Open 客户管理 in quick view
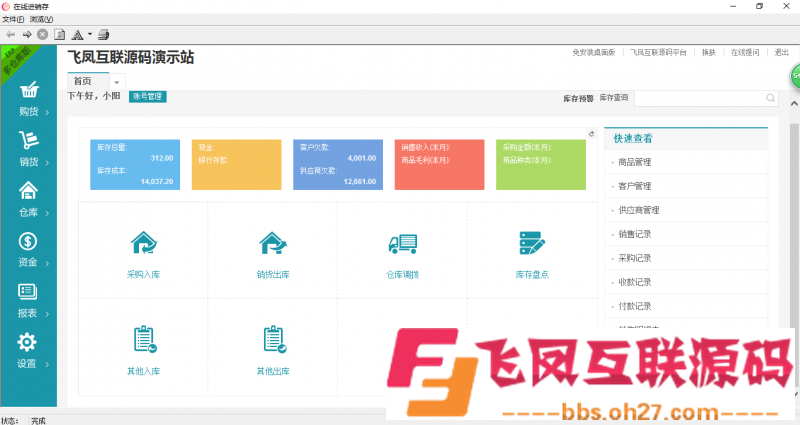This screenshot has width=800, height=425. tap(635, 186)
